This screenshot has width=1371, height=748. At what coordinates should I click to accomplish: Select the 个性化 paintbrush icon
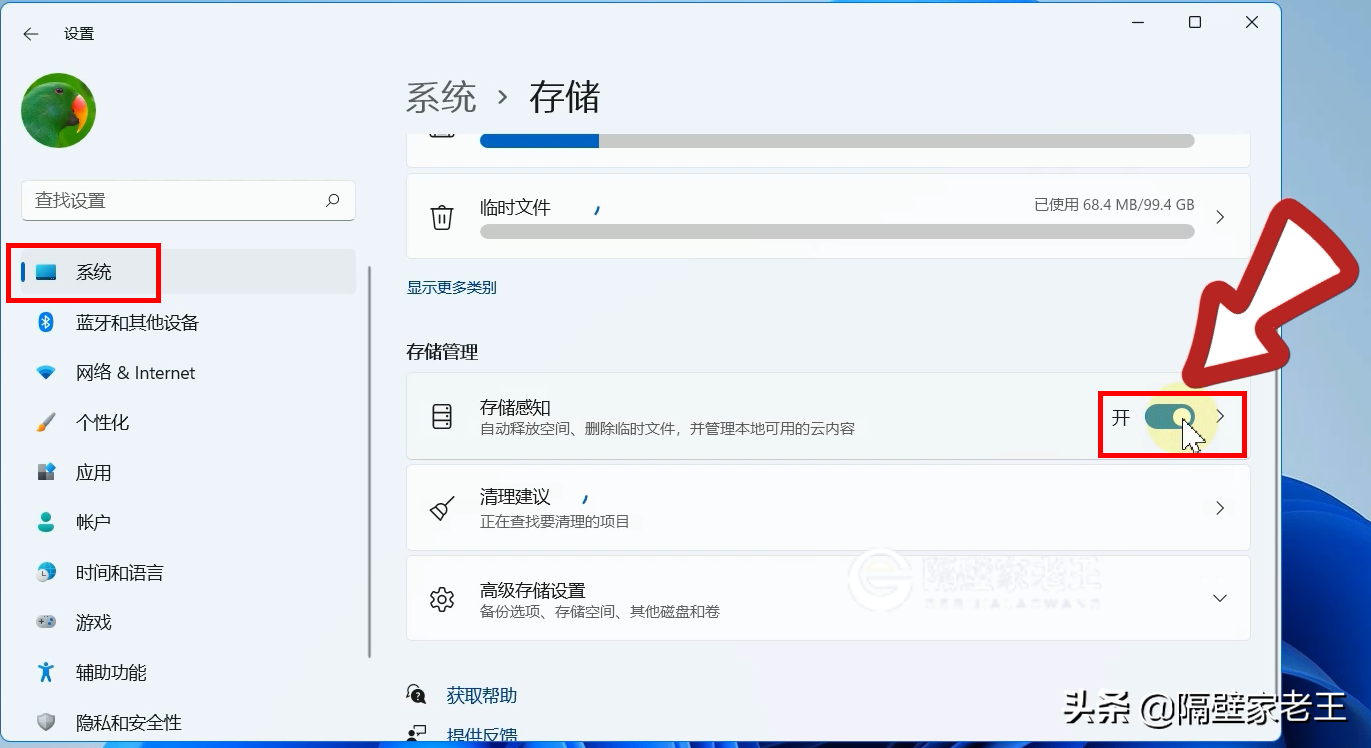[46, 422]
